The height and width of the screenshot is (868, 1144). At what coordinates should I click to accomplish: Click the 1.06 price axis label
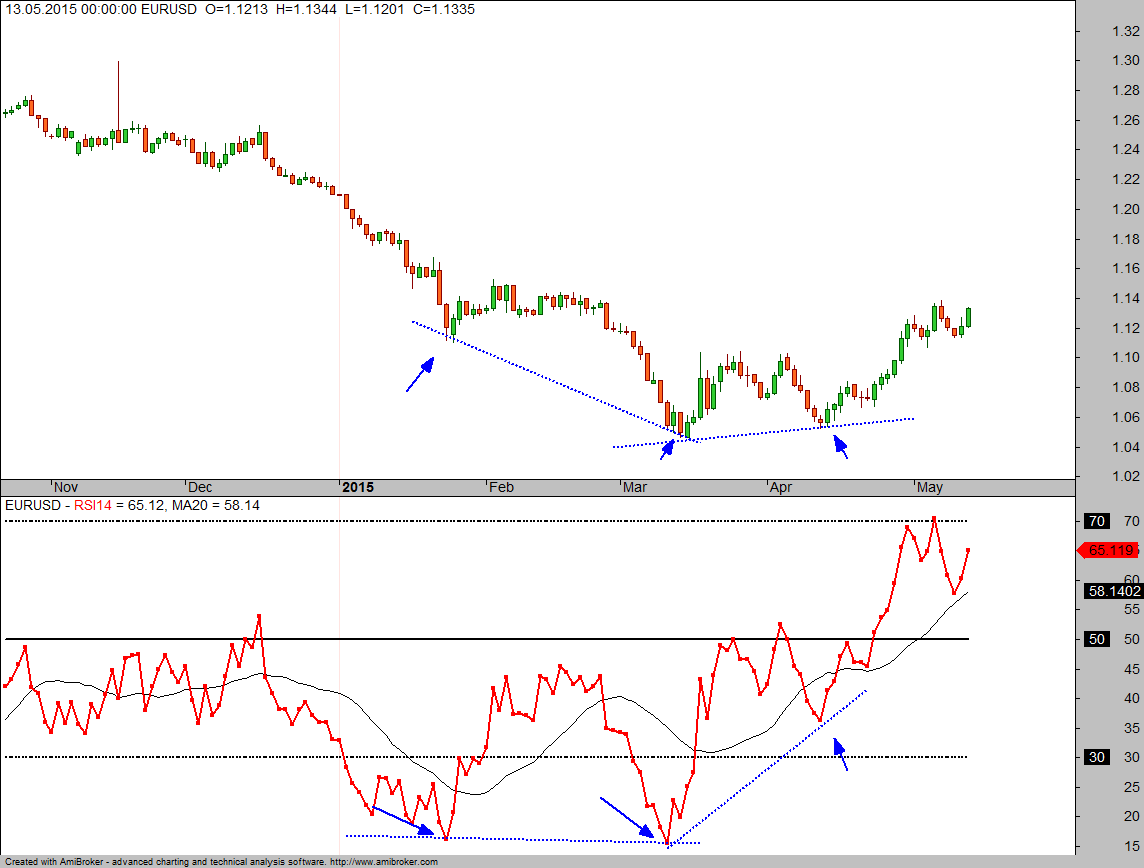tap(1126, 417)
